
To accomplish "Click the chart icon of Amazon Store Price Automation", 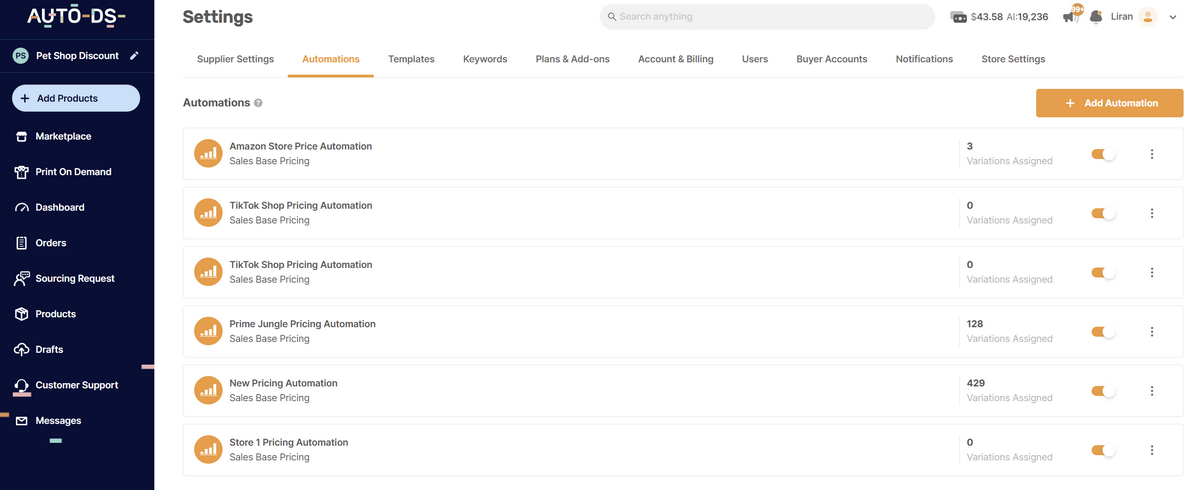I will click(208, 154).
